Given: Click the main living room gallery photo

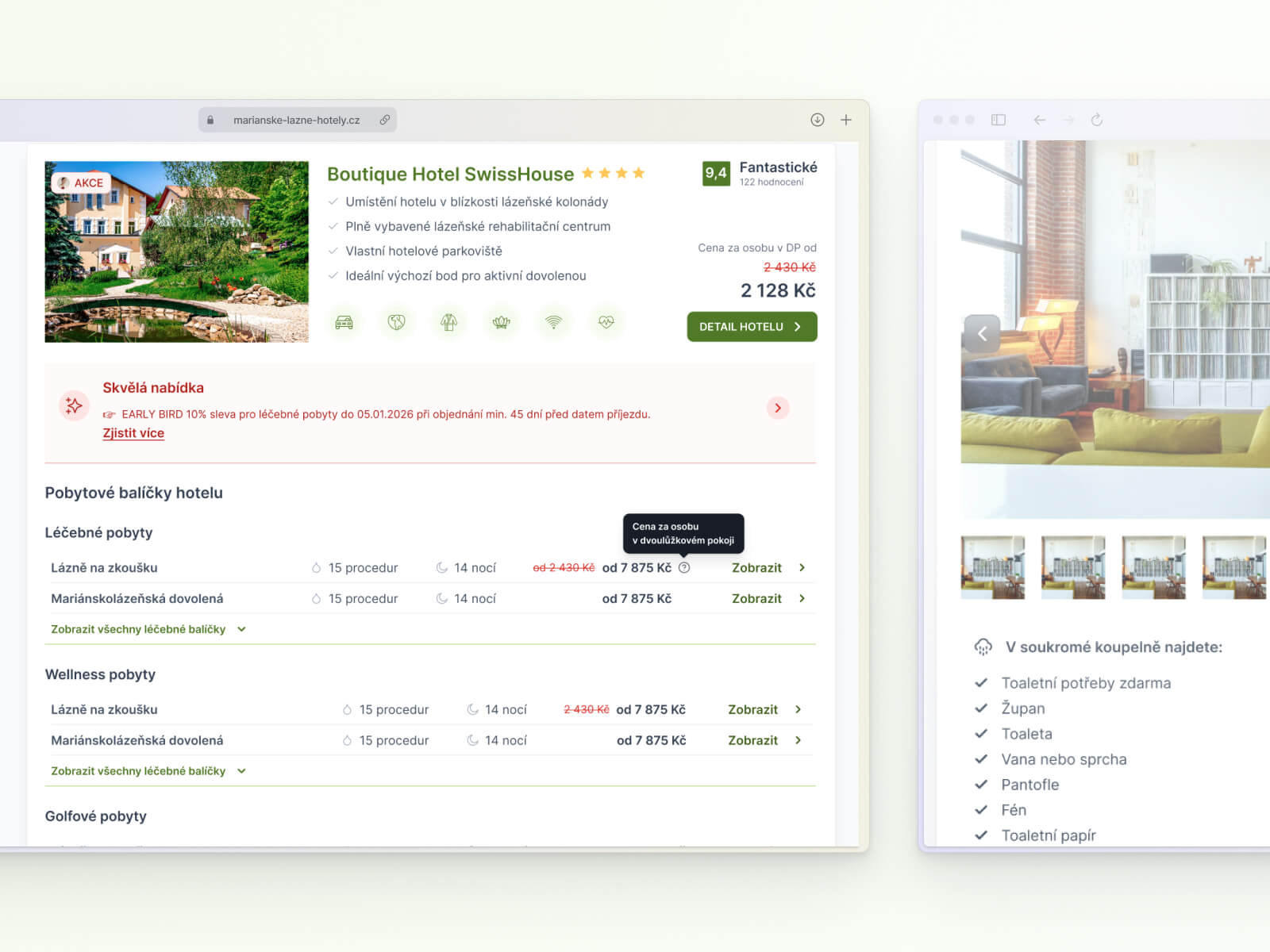Looking at the screenshot, I should point(1115,329).
